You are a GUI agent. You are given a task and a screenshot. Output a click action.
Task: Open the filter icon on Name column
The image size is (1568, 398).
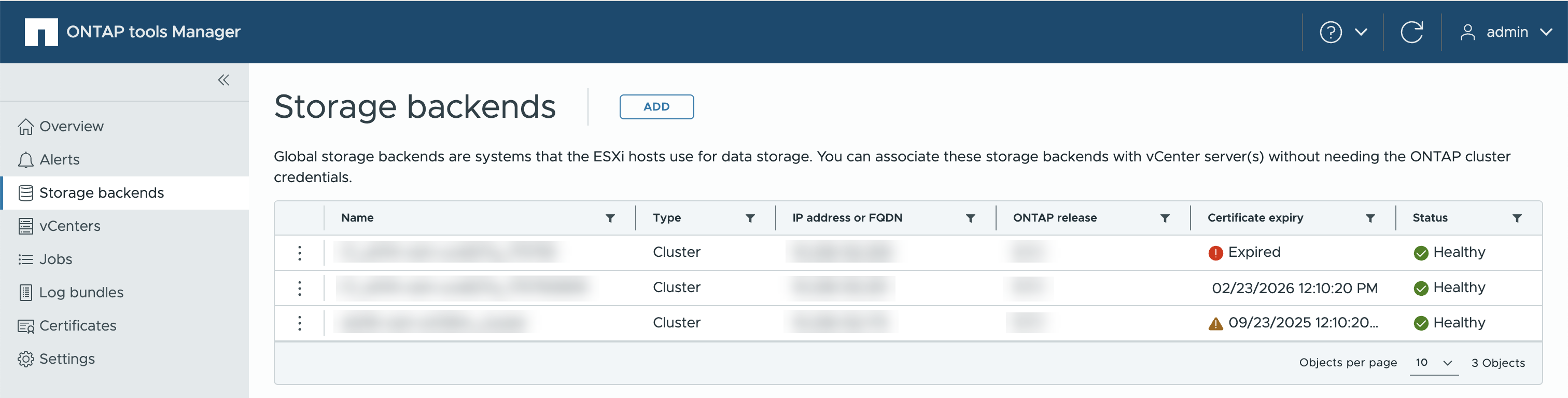click(610, 218)
